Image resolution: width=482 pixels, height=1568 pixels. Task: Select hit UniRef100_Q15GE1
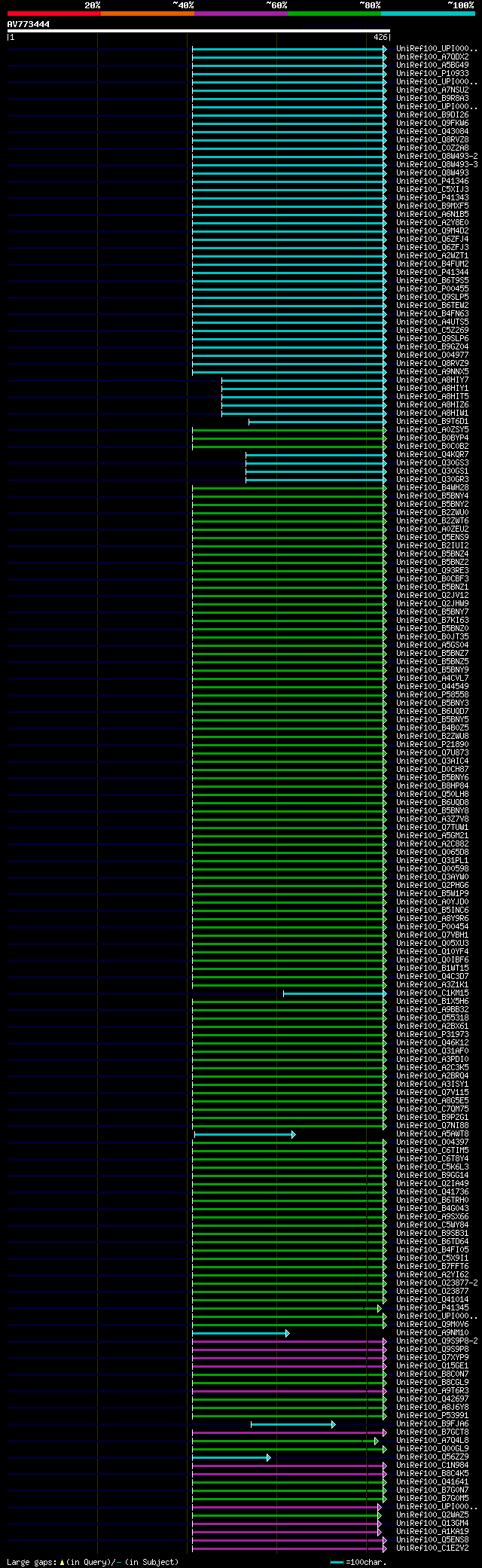coord(432,1366)
